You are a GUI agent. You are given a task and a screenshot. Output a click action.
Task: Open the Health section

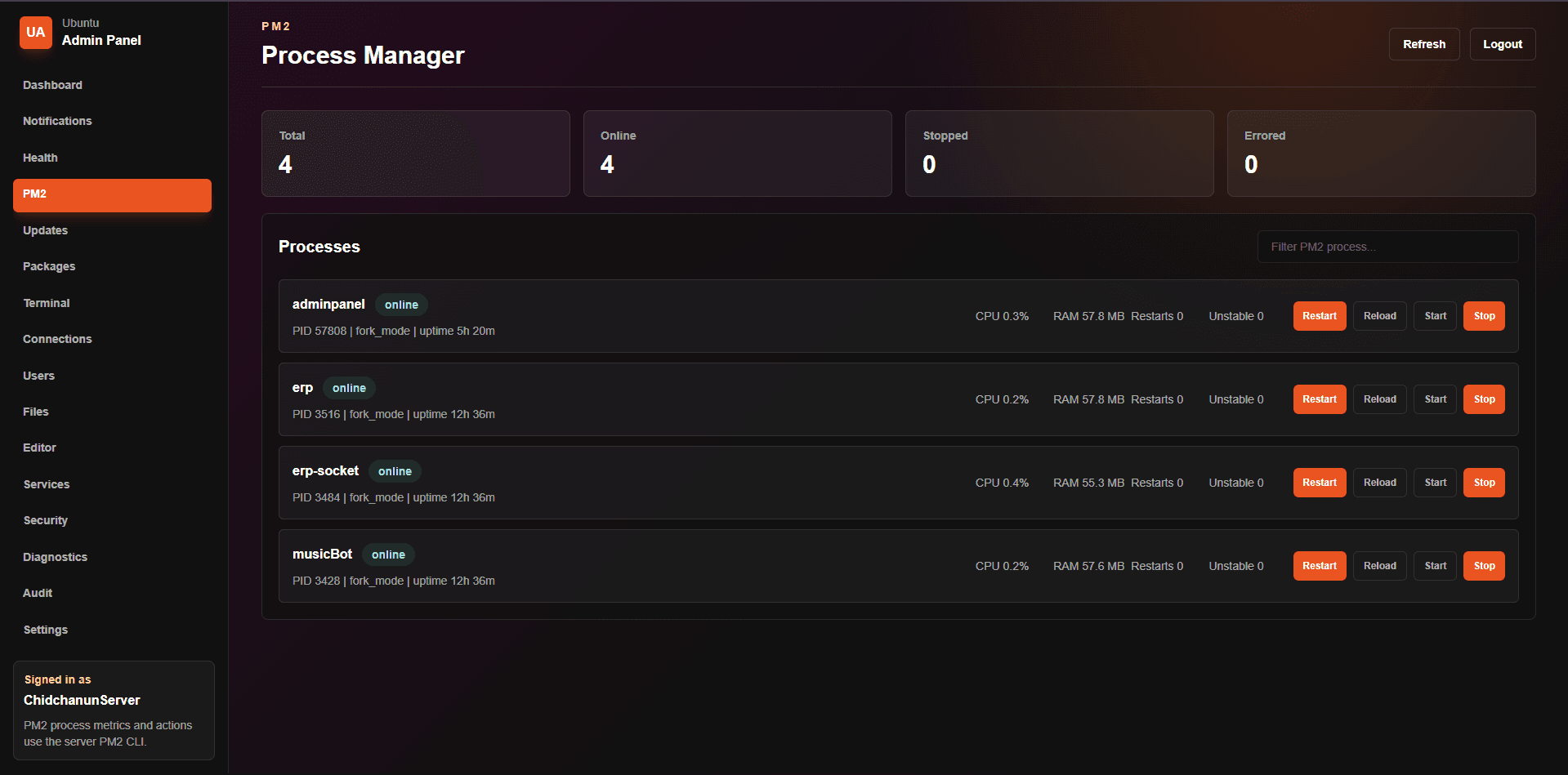point(40,158)
